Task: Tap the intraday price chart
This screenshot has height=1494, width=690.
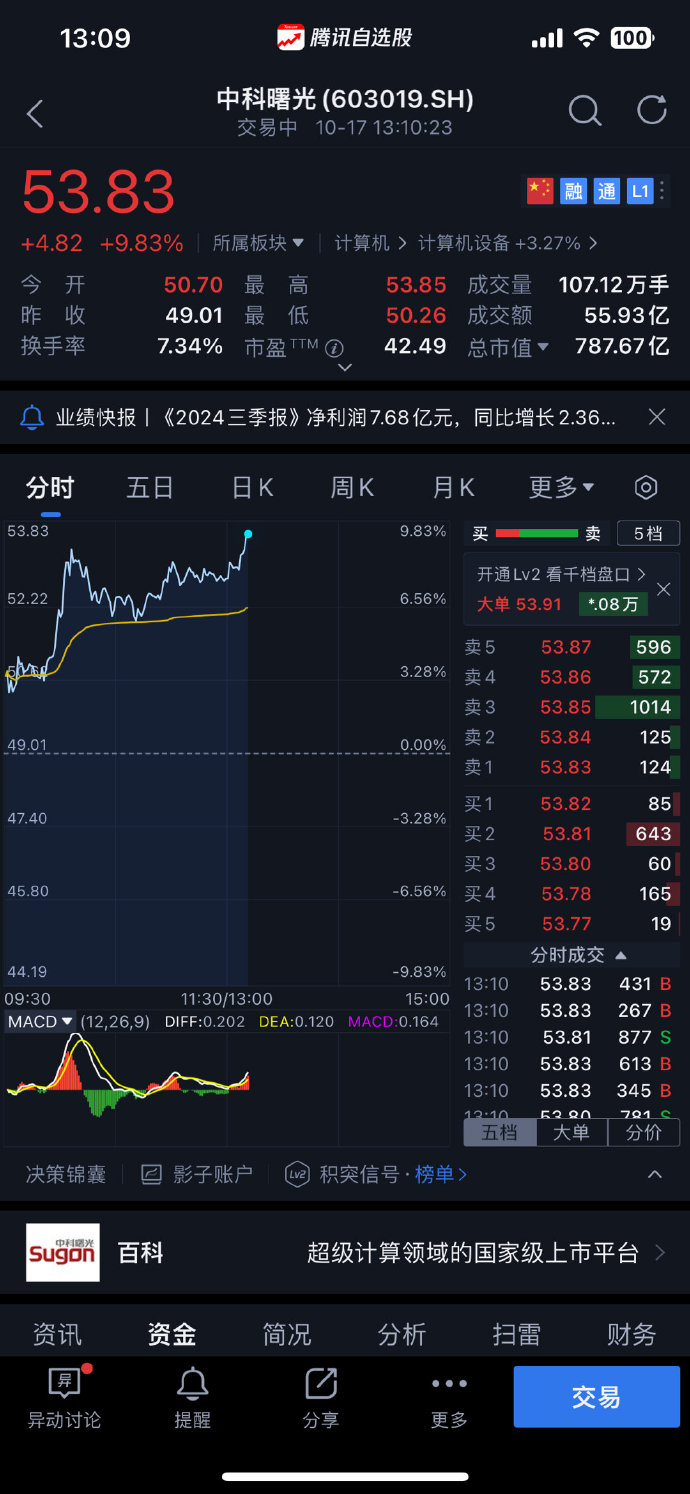Action: pyautogui.click(x=226, y=752)
